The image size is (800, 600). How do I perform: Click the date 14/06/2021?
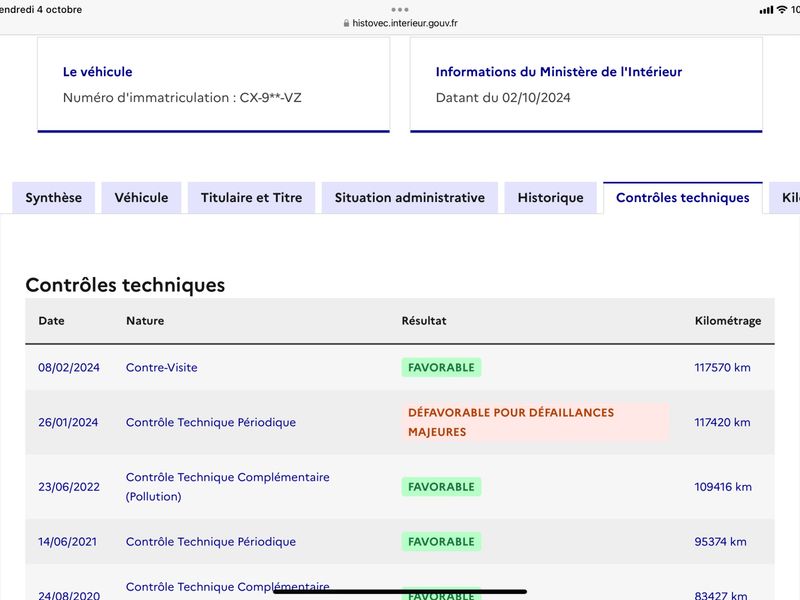pyautogui.click(x=67, y=542)
